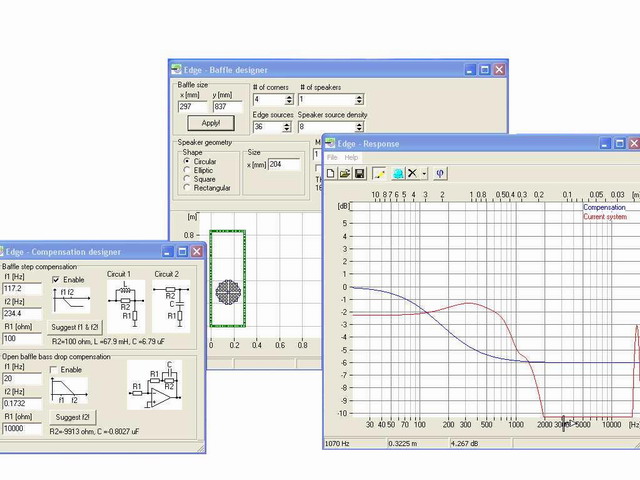Click the status bar value '0.3225 m'
Screen dimensions: 640x480
[402, 443]
